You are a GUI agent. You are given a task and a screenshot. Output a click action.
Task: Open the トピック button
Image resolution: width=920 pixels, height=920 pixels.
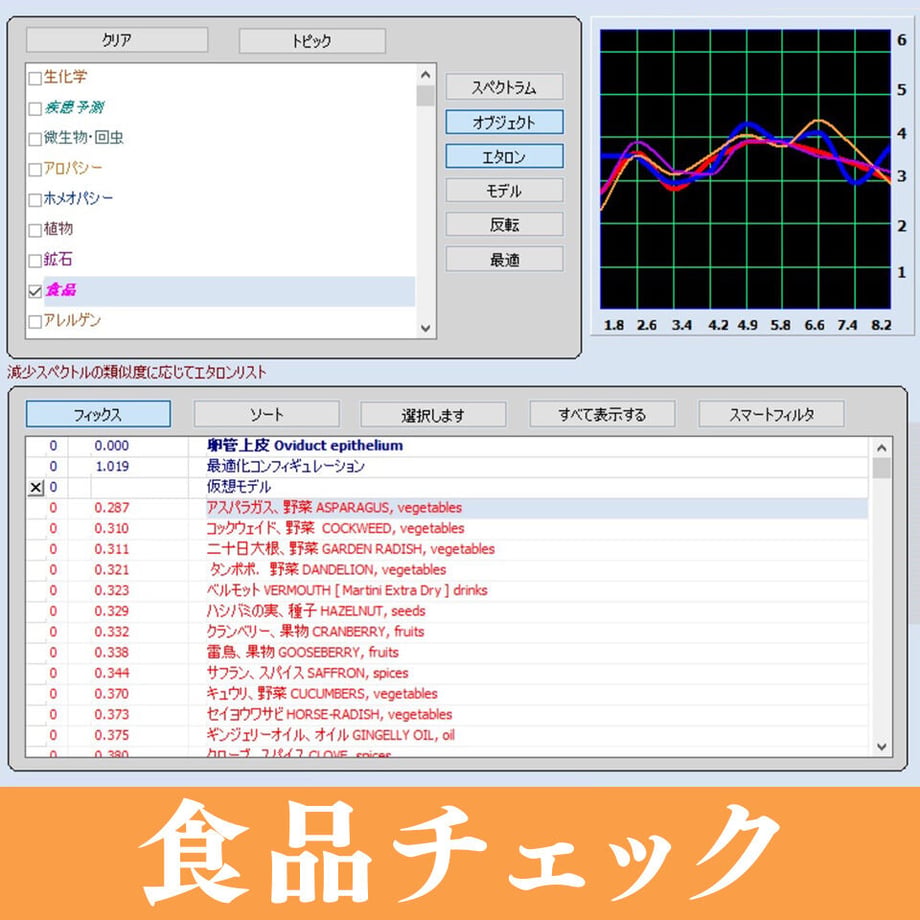click(x=312, y=40)
